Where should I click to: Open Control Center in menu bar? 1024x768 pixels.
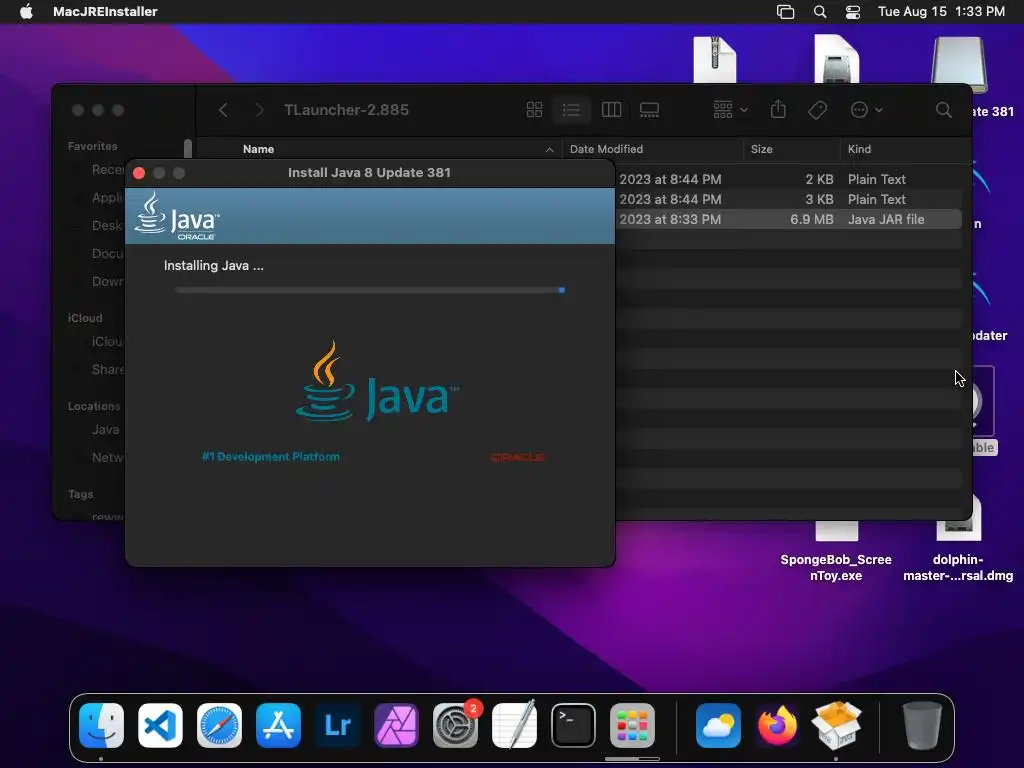(852, 12)
